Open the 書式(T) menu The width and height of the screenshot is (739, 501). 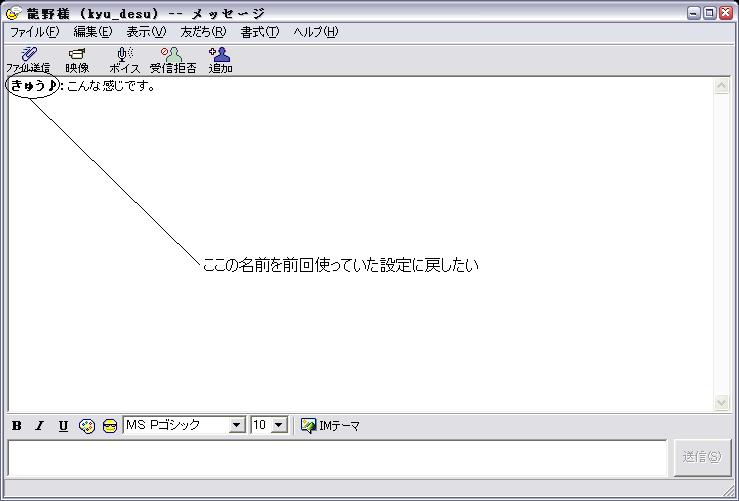click(x=260, y=32)
